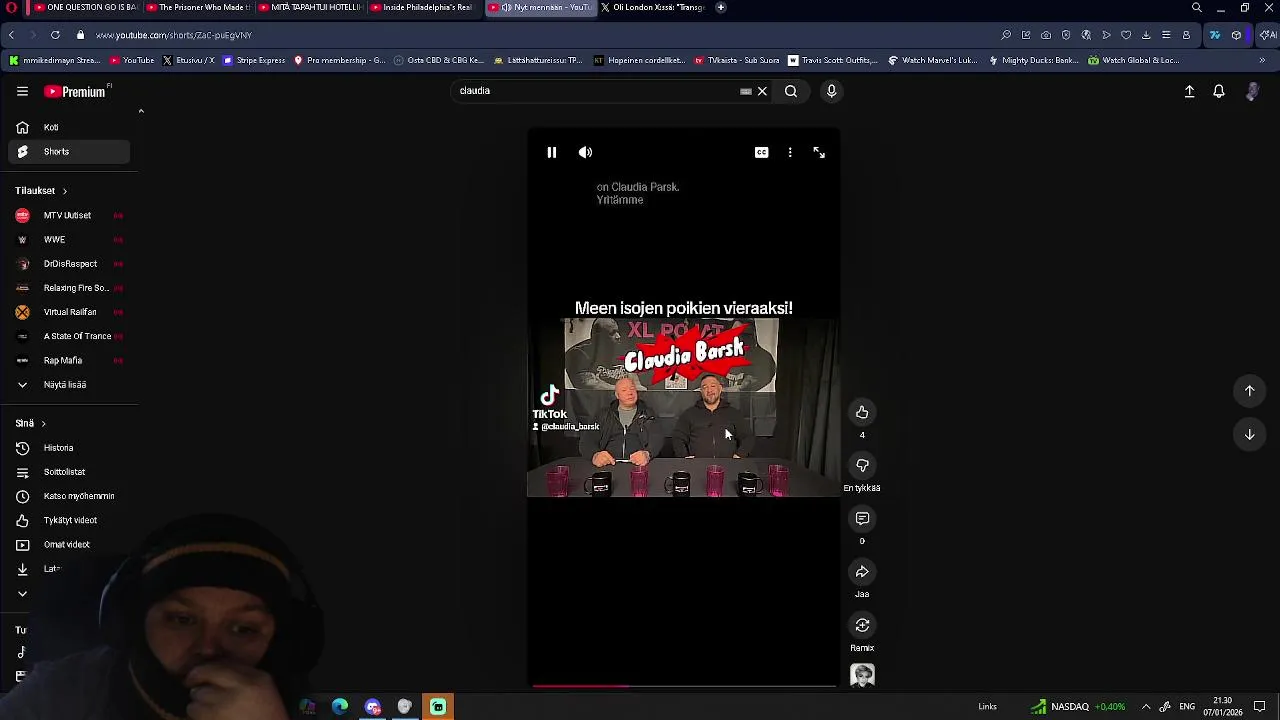Open a new browser tab with plus
The height and width of the screenshot is (720, 1280).
721,7
